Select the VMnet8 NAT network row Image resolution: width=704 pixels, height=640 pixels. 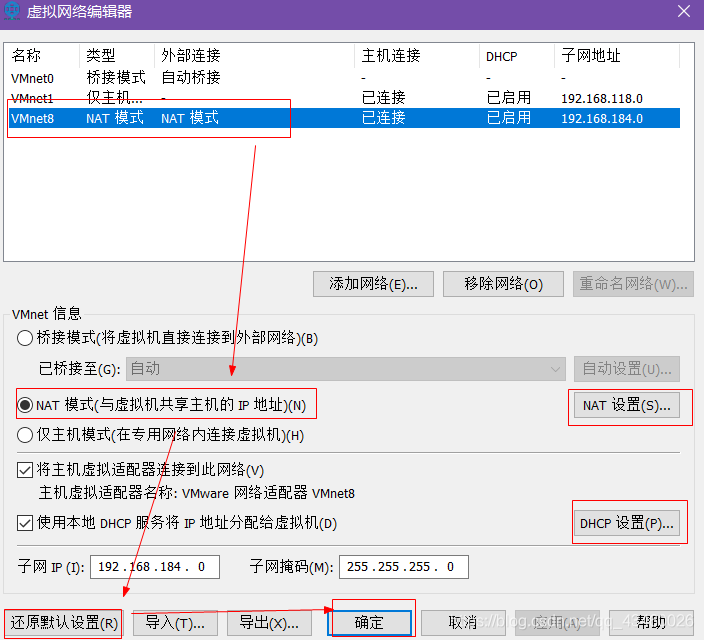(344, 118)
